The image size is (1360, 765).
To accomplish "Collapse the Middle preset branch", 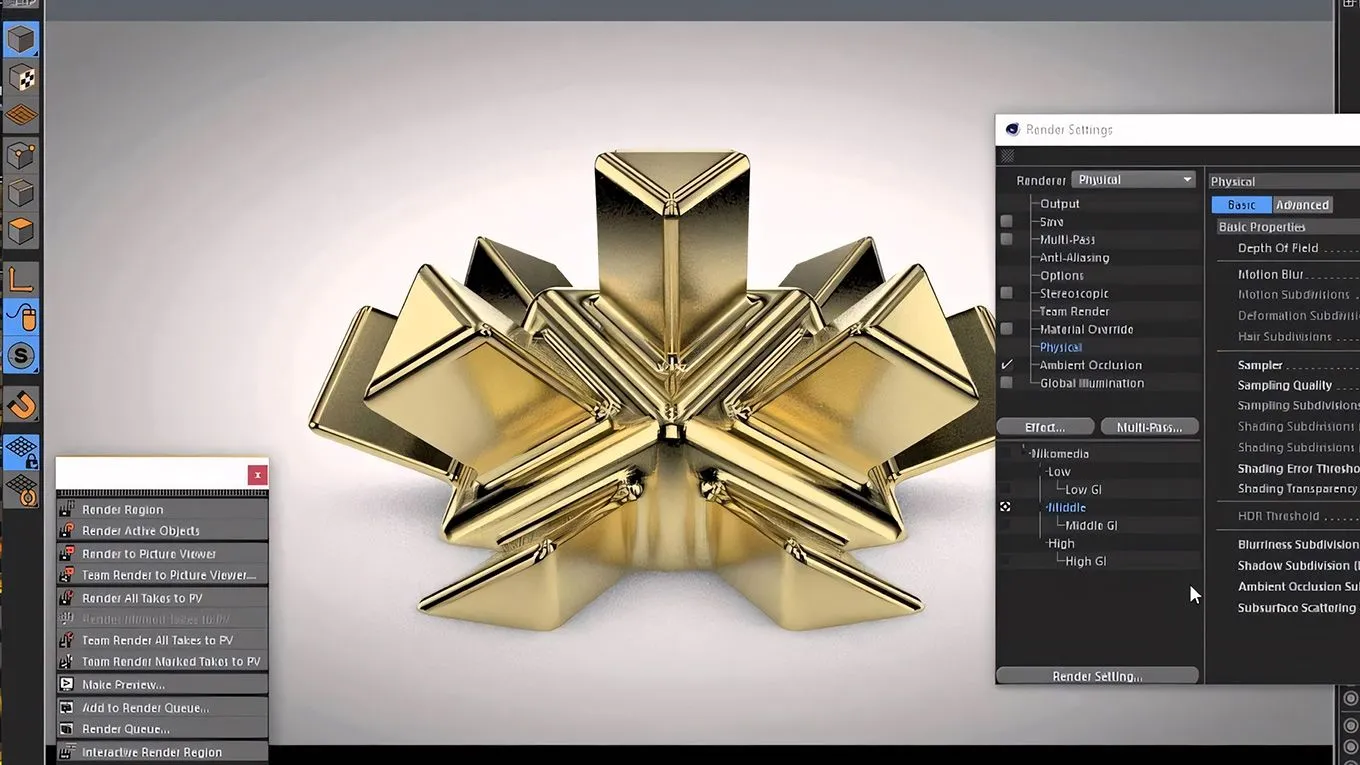I will click(1047, 507).
